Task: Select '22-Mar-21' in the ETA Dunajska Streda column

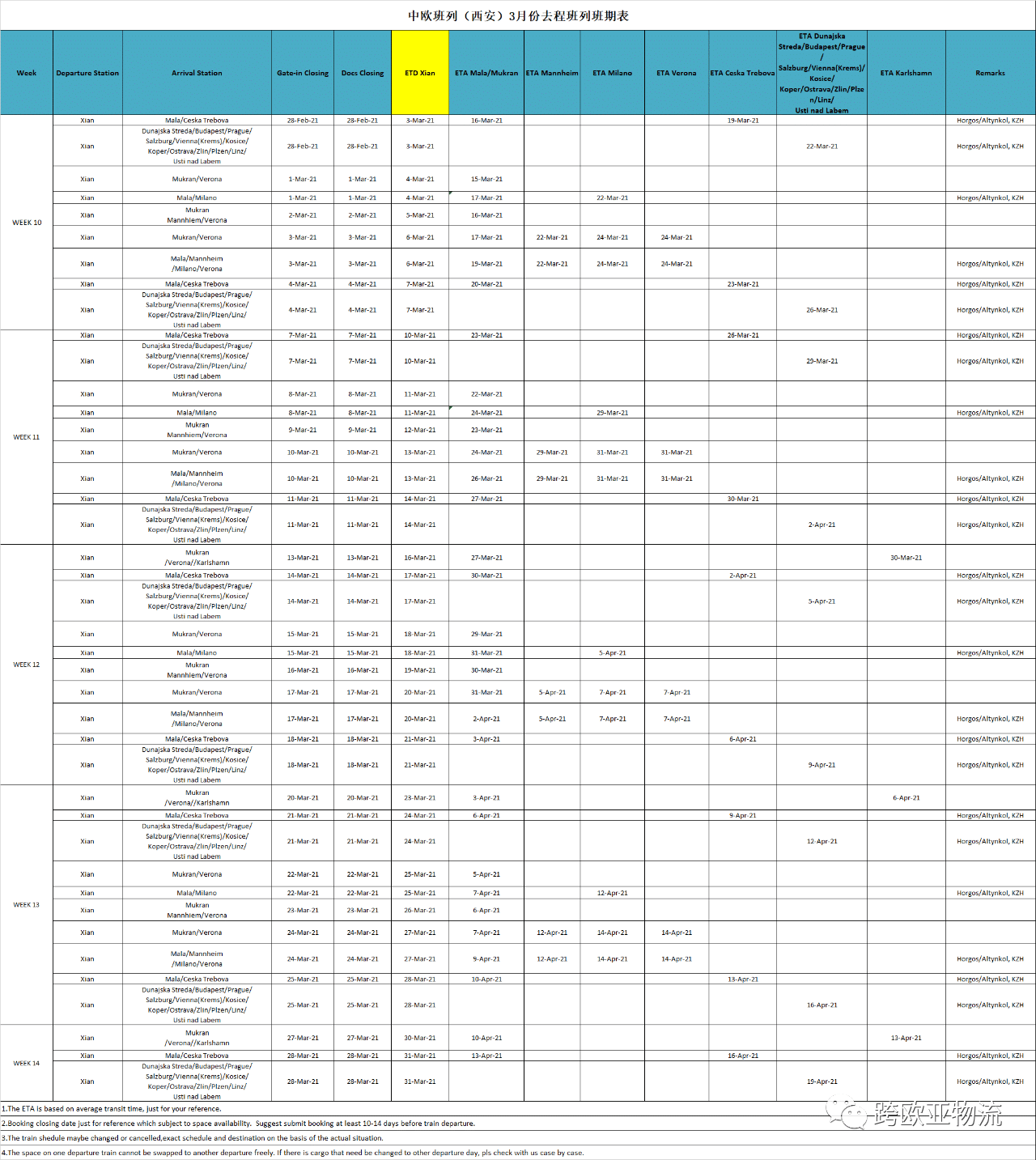Action: 822,147
